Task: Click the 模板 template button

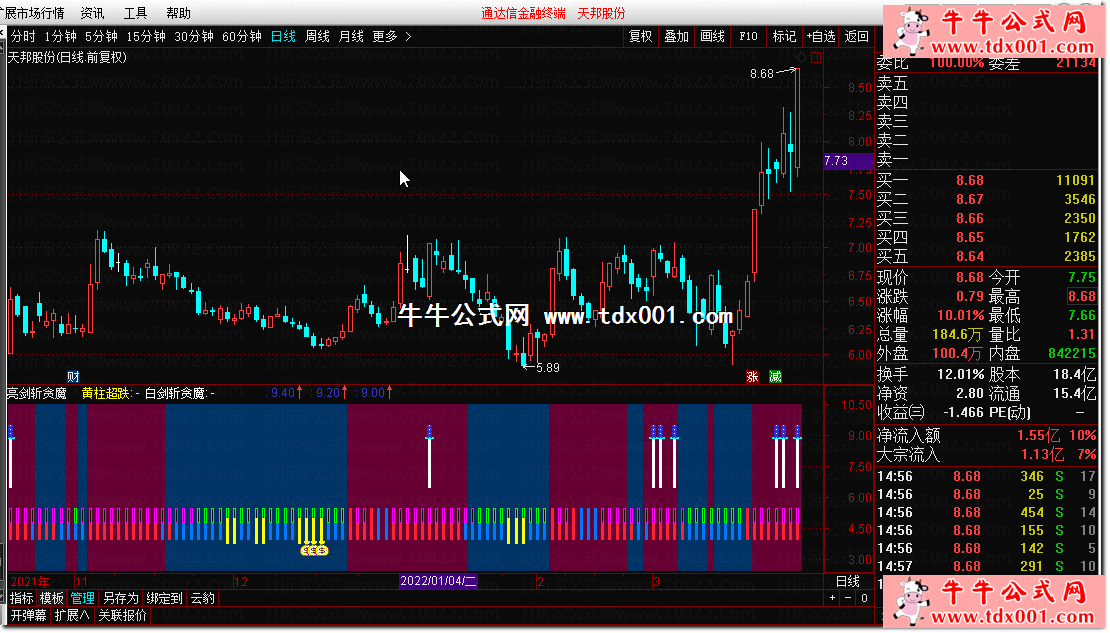Action: pos(52,598)
